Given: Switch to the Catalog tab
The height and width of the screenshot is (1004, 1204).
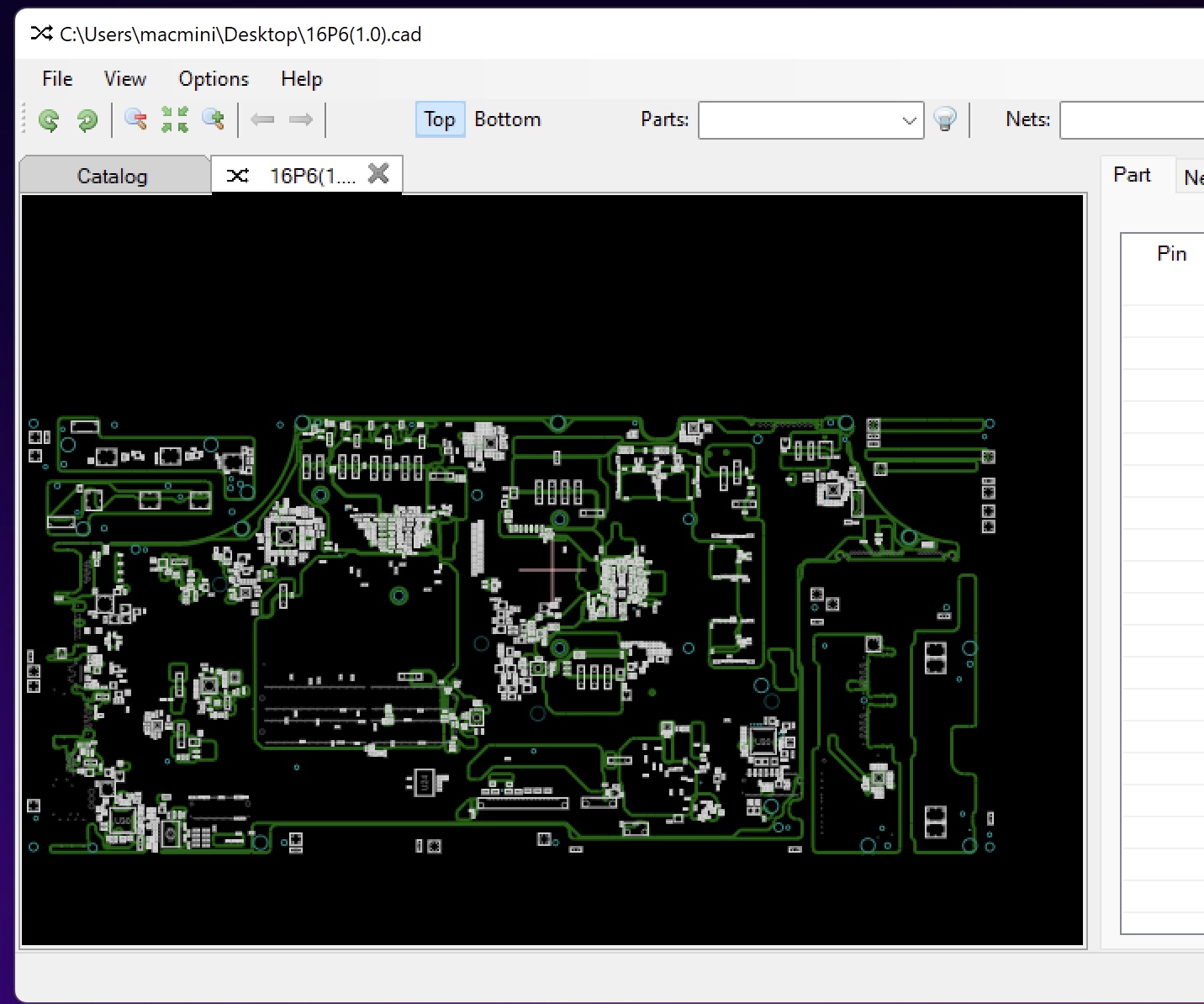Looking at the screenshot, I should (x=112, y=176).
